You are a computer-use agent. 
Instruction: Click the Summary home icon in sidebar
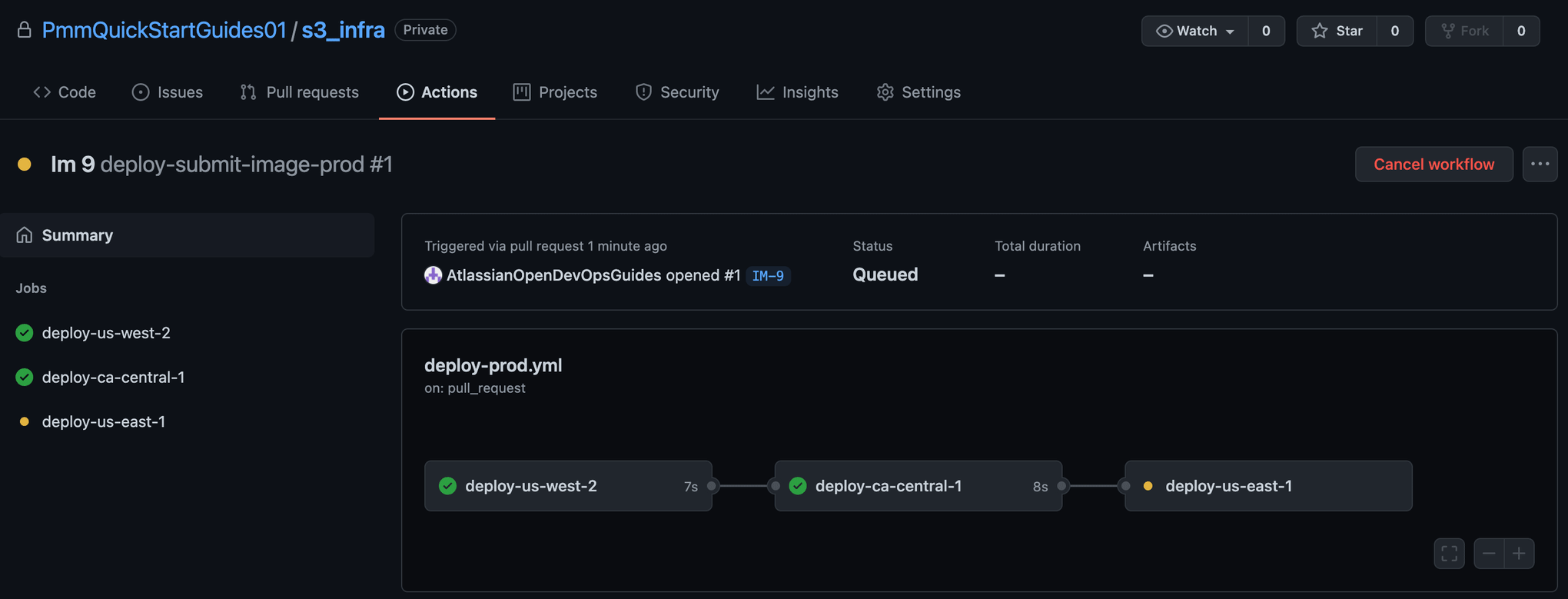click(x=25, y=235)
